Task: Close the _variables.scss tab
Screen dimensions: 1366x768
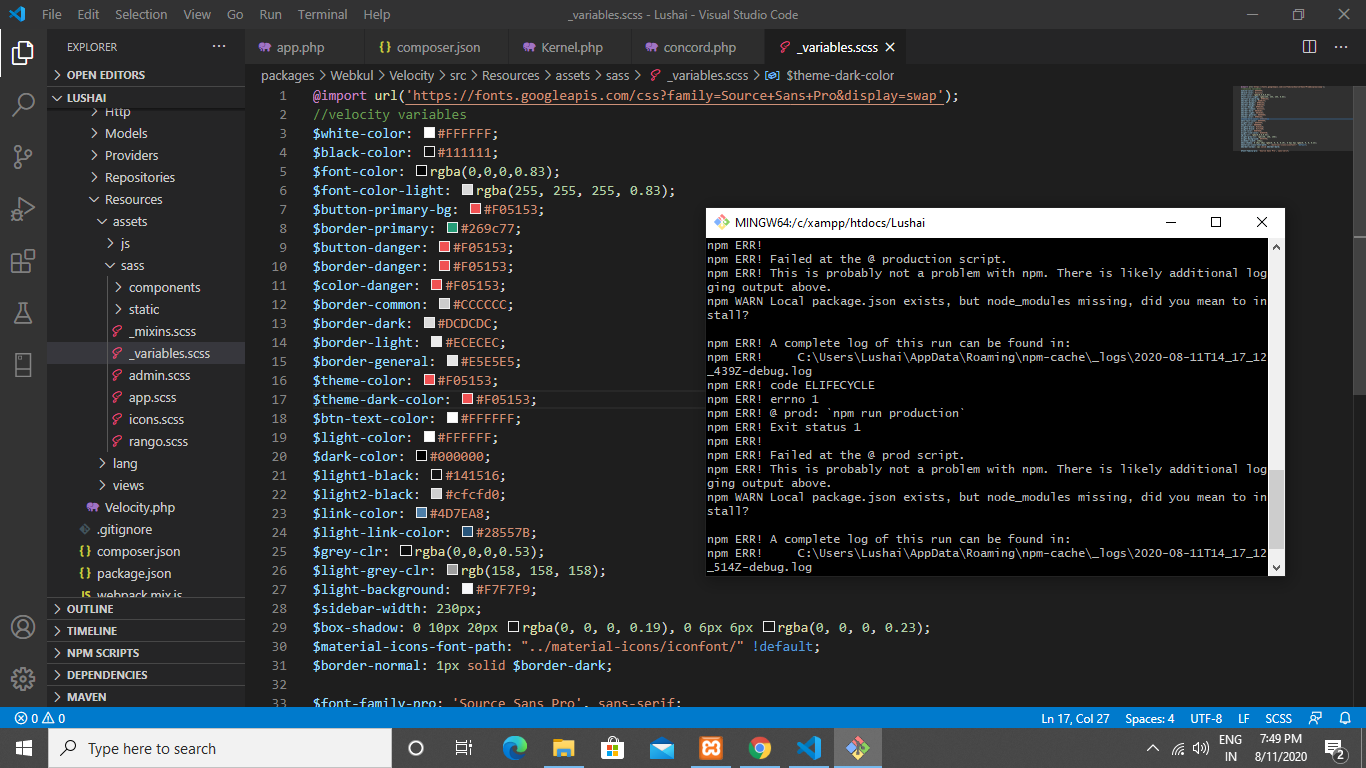Action: tap(890, 47)
